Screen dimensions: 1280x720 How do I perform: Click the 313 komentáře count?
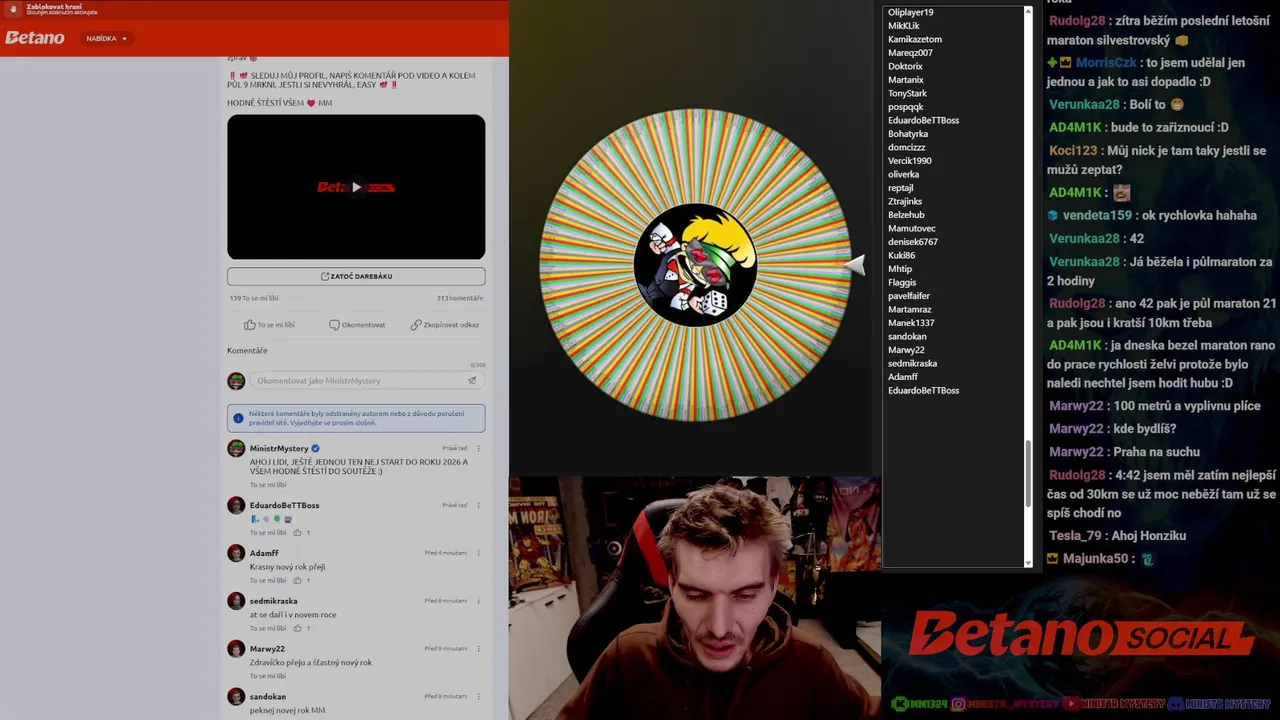click(x=460, y=298)
